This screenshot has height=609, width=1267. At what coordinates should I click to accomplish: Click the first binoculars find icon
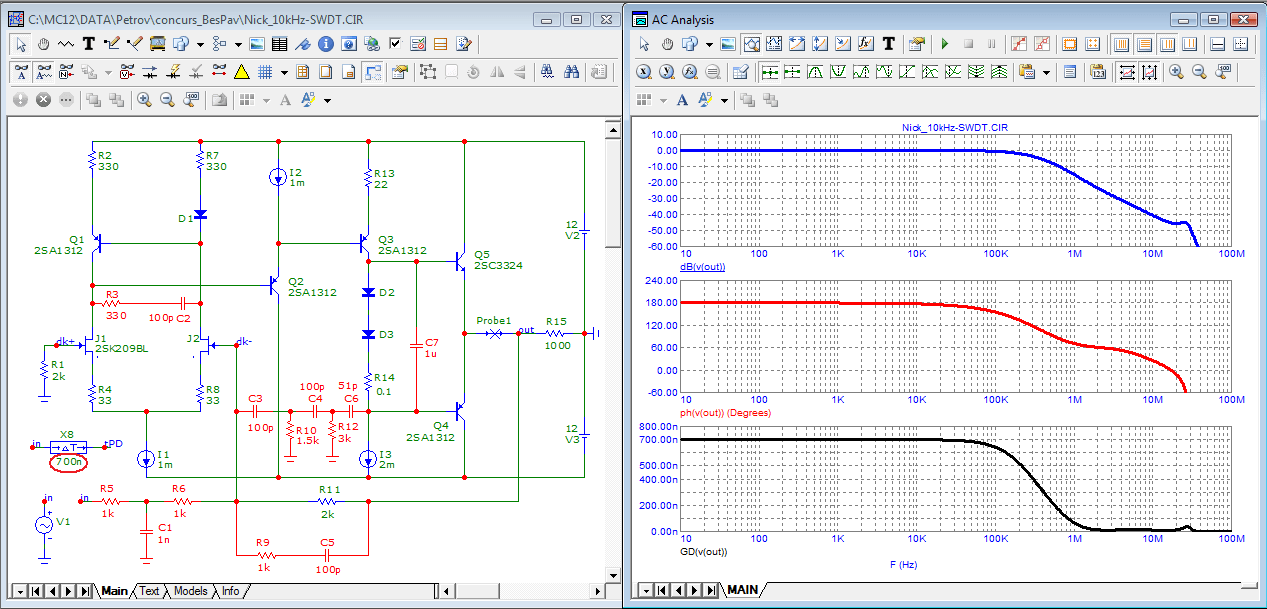(547, 72)
